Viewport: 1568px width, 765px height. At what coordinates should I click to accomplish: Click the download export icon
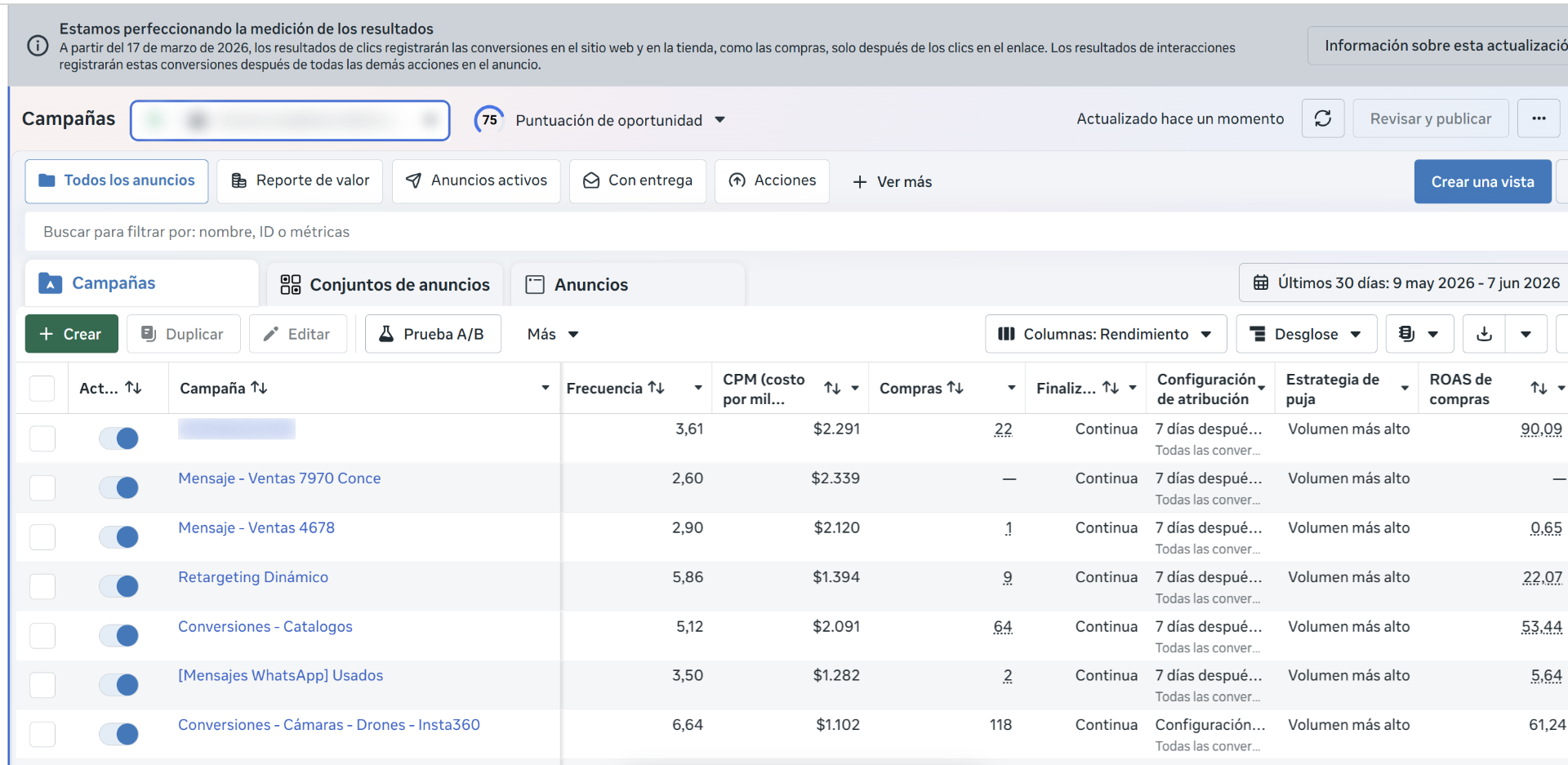click(1484, 334)
